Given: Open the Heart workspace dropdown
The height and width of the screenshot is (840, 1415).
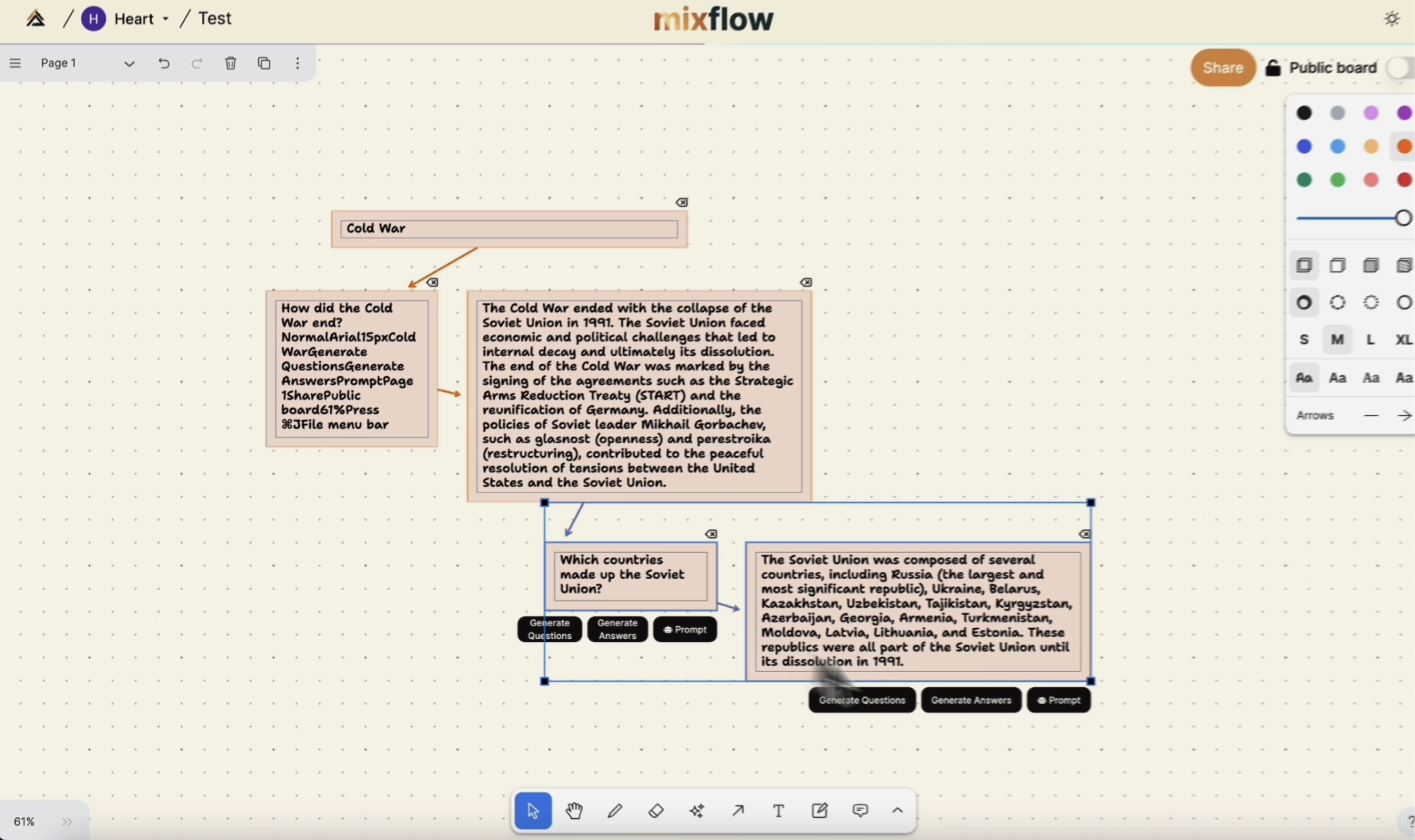Looking at the screenshot, I should tap(165, 19).
